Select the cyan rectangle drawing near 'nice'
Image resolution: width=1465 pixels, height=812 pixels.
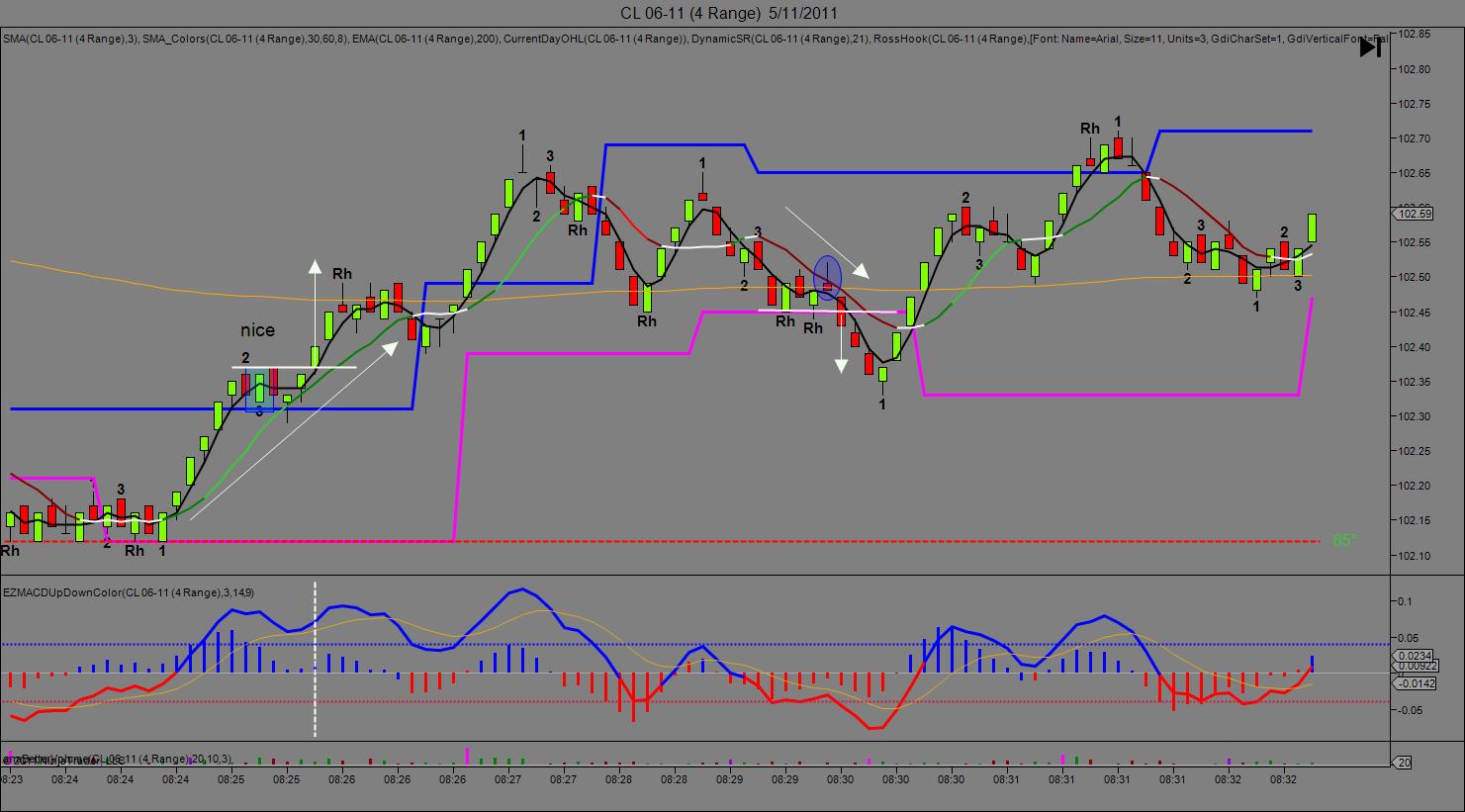pos(258,391)
